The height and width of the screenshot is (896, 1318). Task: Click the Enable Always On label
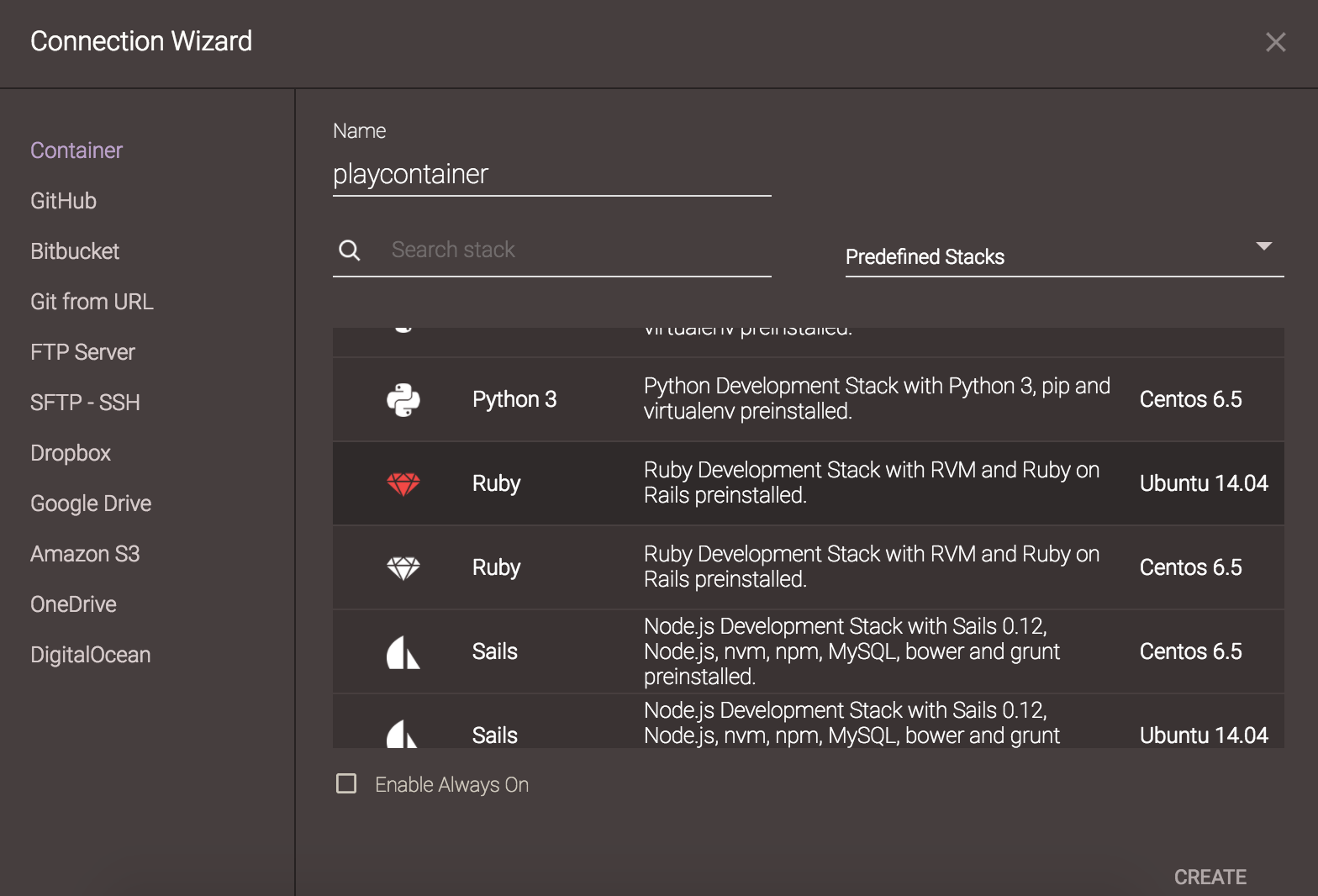(x=451, y=784)
